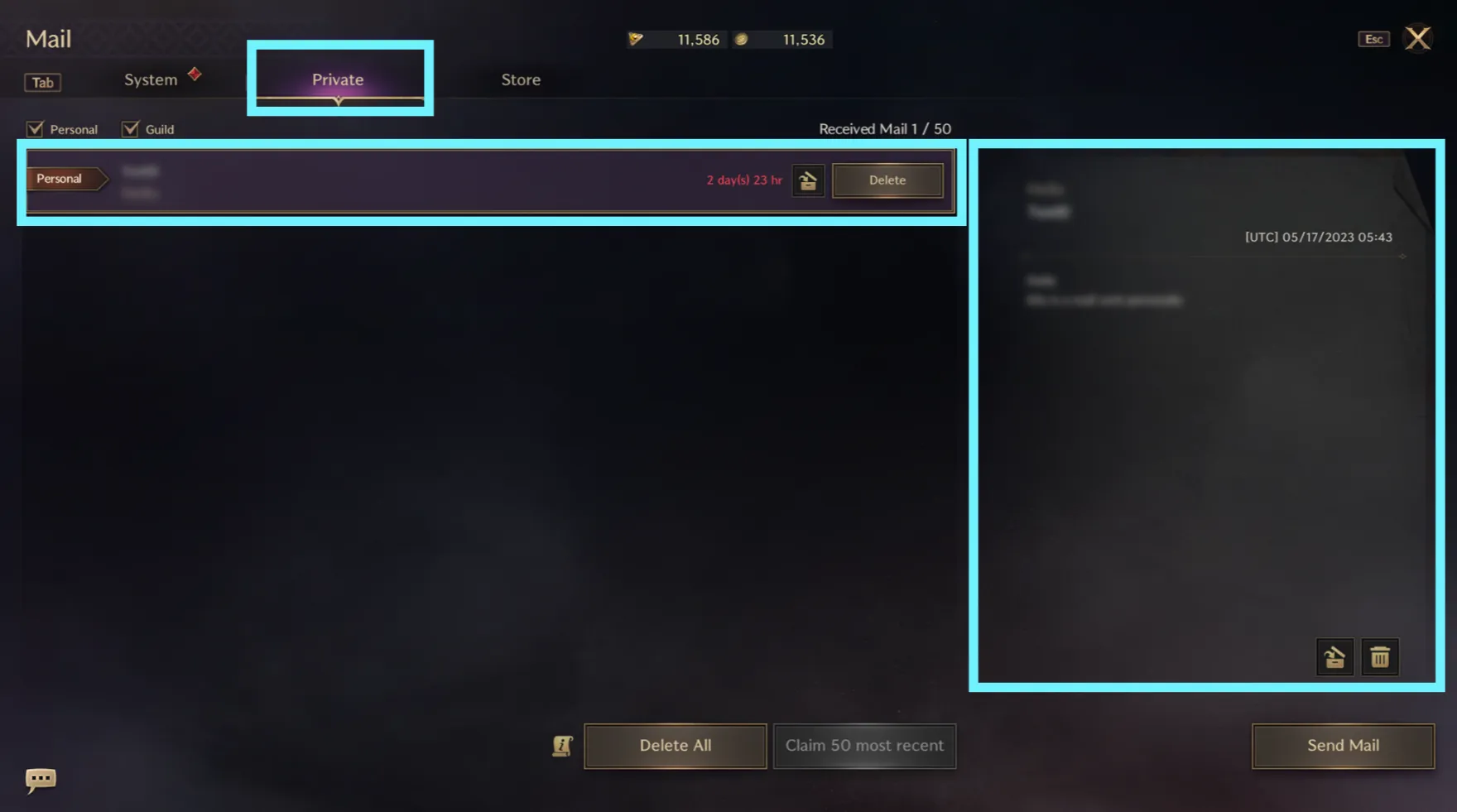This screenshot has height=812, width=1457.
Task: Click the premium currency icon at top
Action: pos(636,39)
